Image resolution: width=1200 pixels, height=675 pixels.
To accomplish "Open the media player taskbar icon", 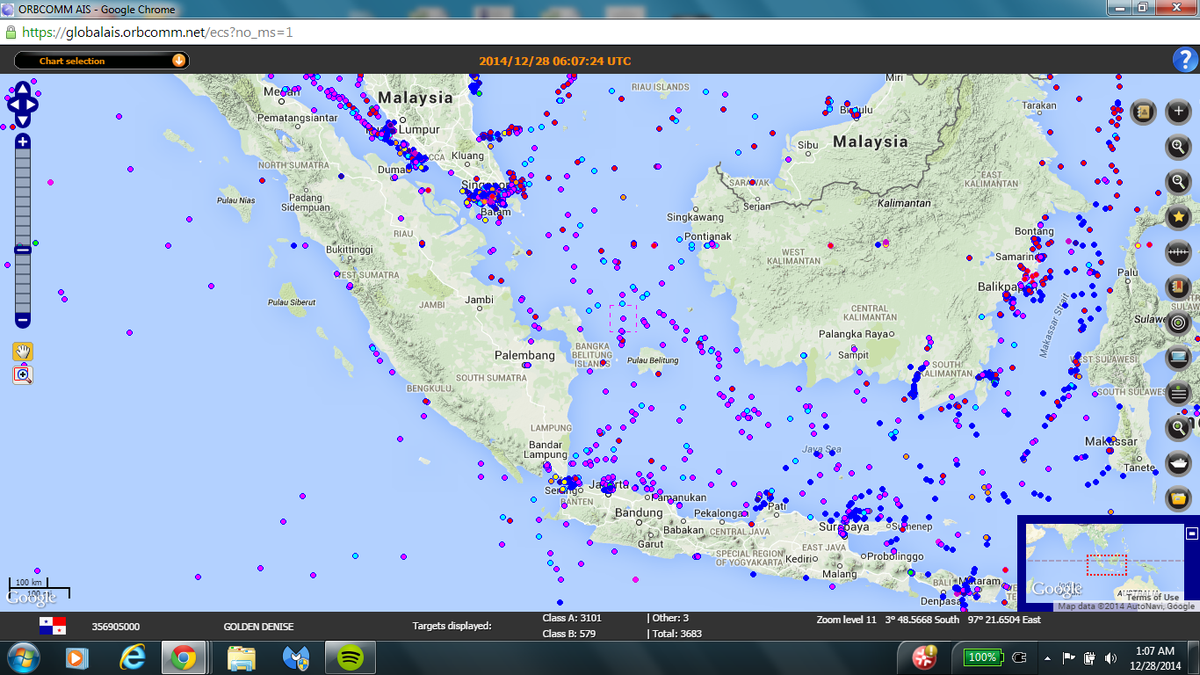I will click(x=78, y=657).
